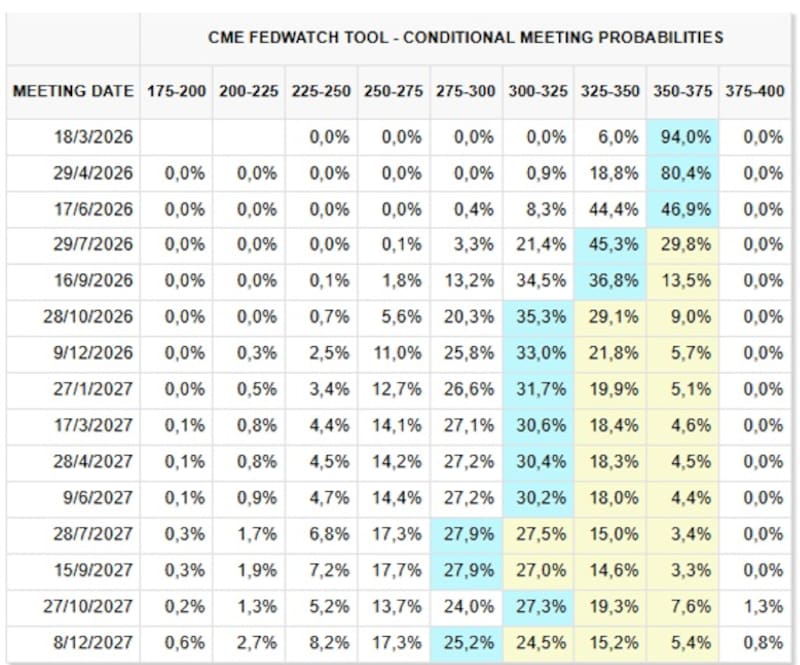800x665 pixels.
Task: Select the 175-200 column header
Action: click(x=176, y=91)
